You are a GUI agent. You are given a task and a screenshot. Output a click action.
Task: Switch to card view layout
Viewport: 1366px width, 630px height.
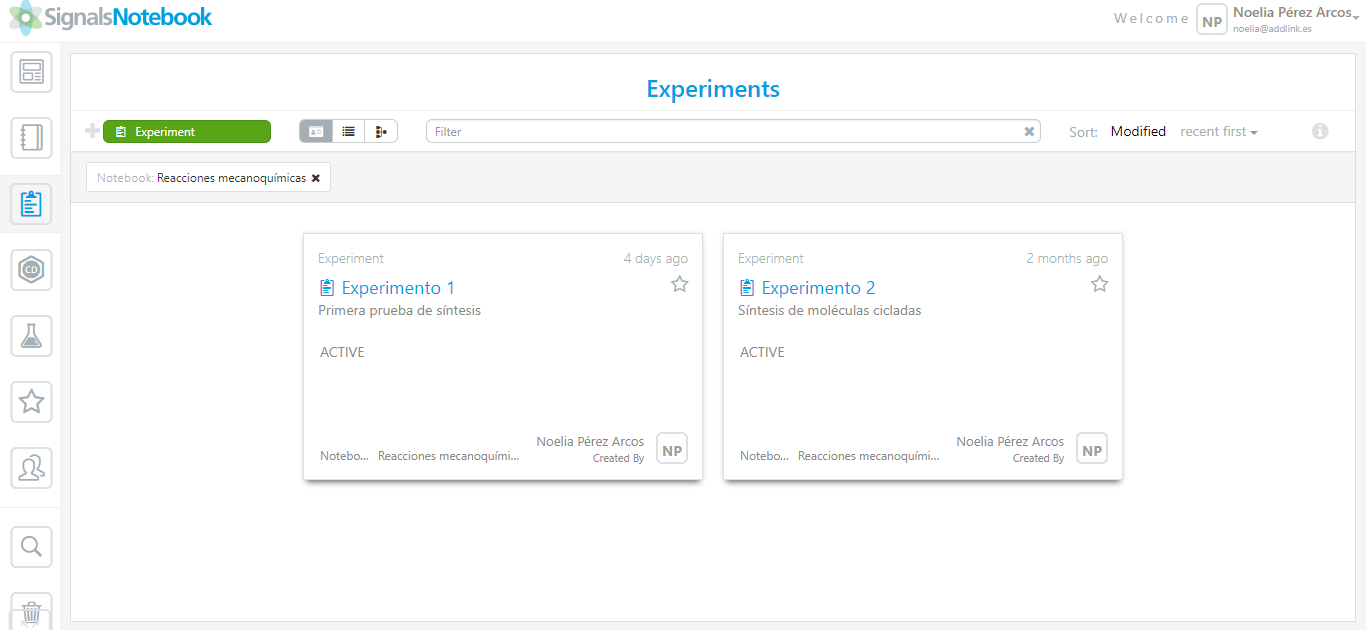[316, 132]
